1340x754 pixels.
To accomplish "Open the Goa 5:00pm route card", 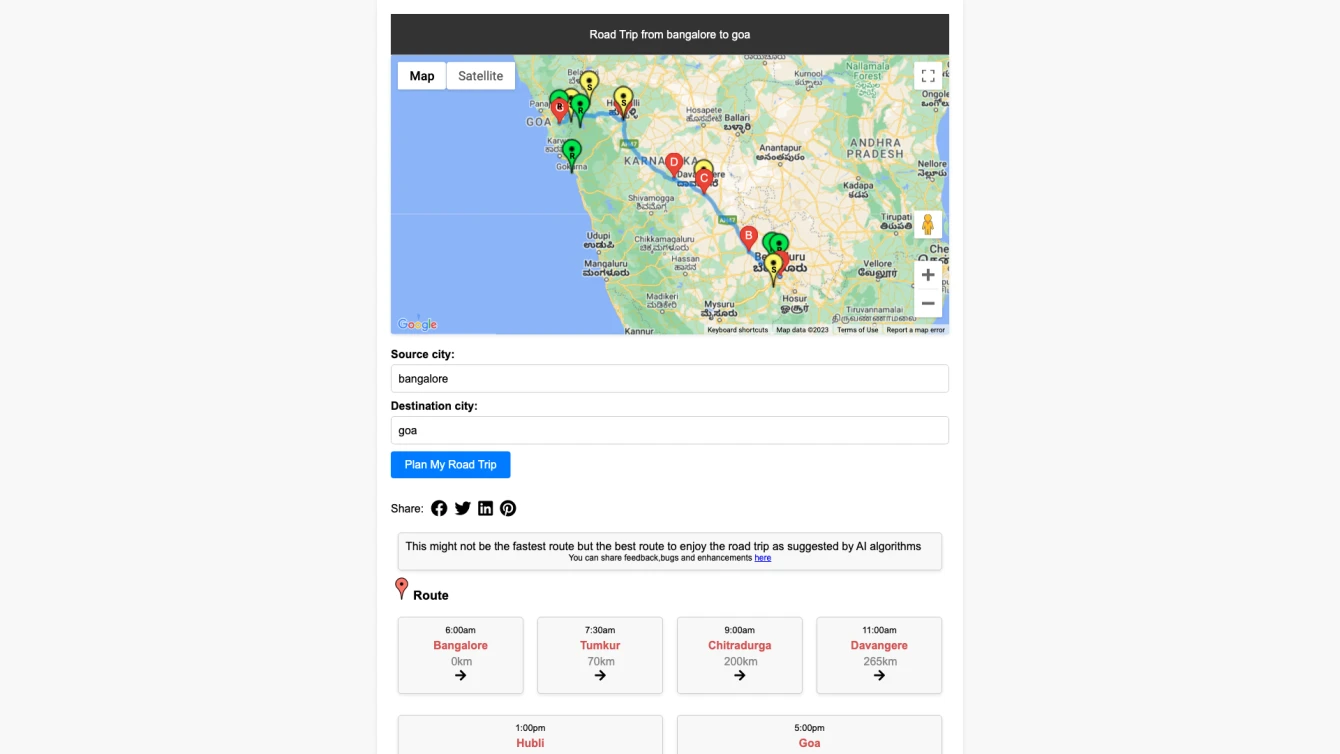I will pos(809,735).
